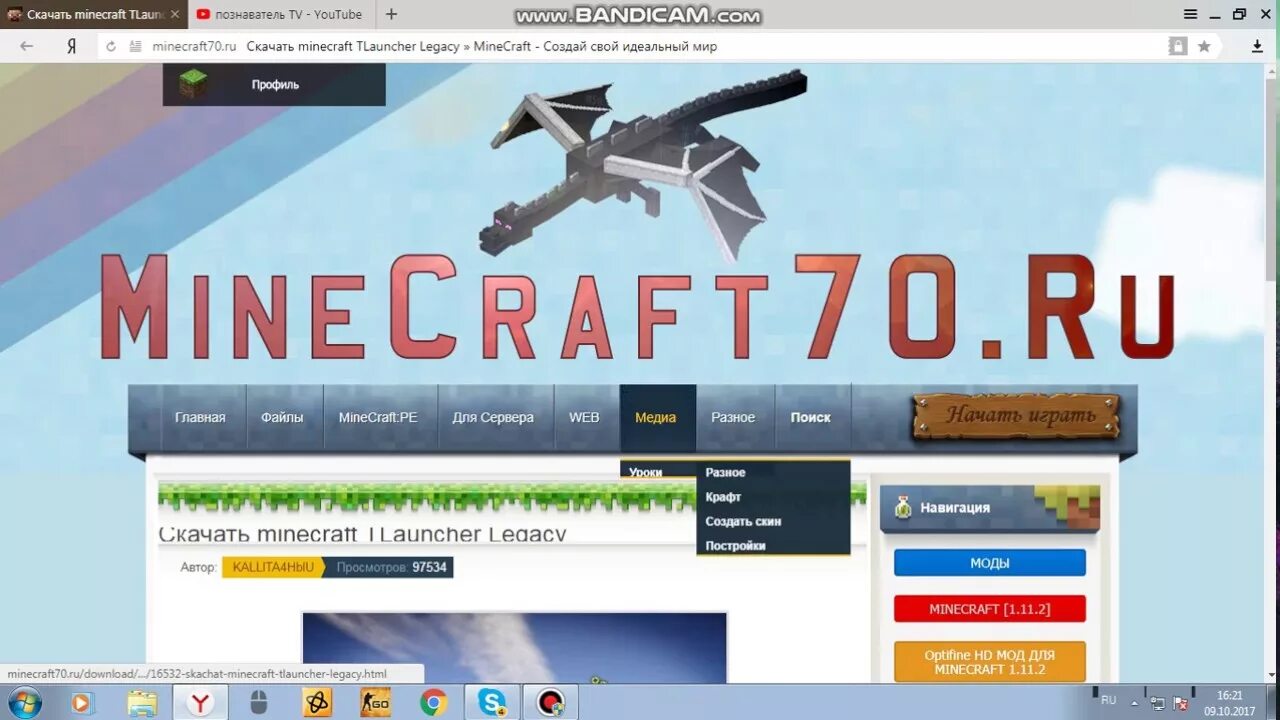Switch to the познаватель TV - YouTube tab
This screenshot has height=720, width=1280.
pyautogui.click(x=280, y=14)
